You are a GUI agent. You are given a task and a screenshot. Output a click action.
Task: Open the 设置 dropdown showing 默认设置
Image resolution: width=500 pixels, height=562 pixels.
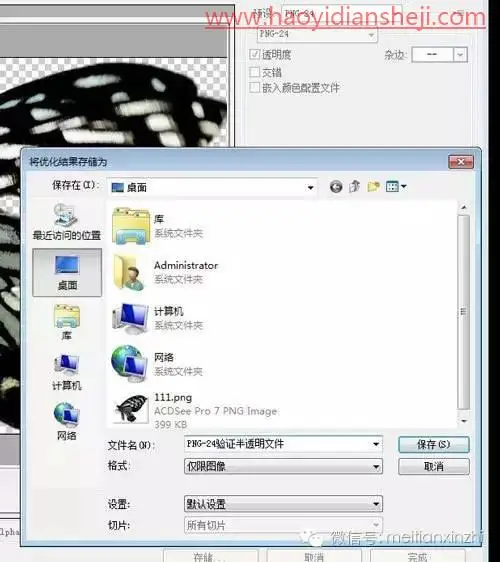[283, 504]
